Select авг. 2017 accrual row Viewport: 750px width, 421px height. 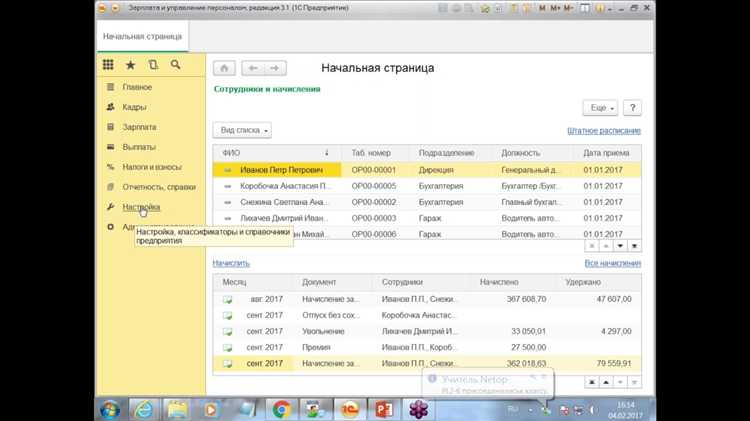(427, 299)
